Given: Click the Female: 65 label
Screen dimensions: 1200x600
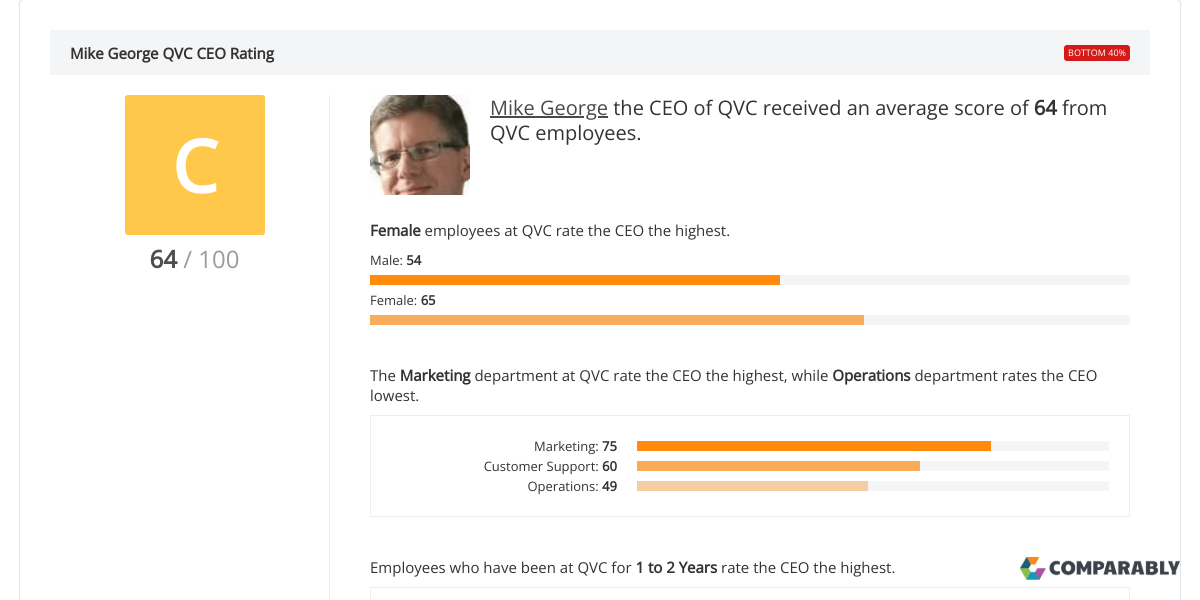Looking at the screenshot, I should (403, 300).
